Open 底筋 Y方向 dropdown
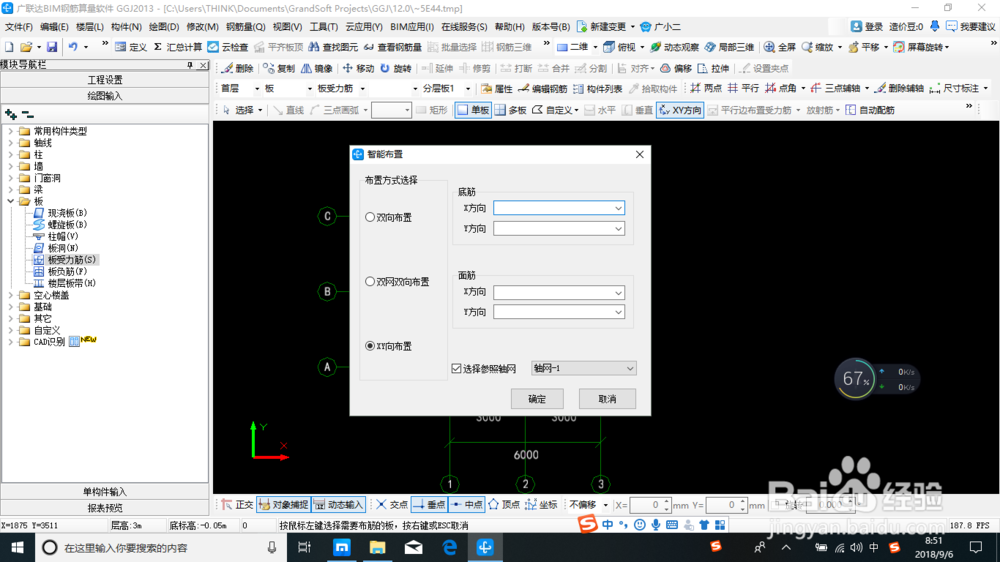The width and height of the screenshot is (1000, 562). [618, 228]
